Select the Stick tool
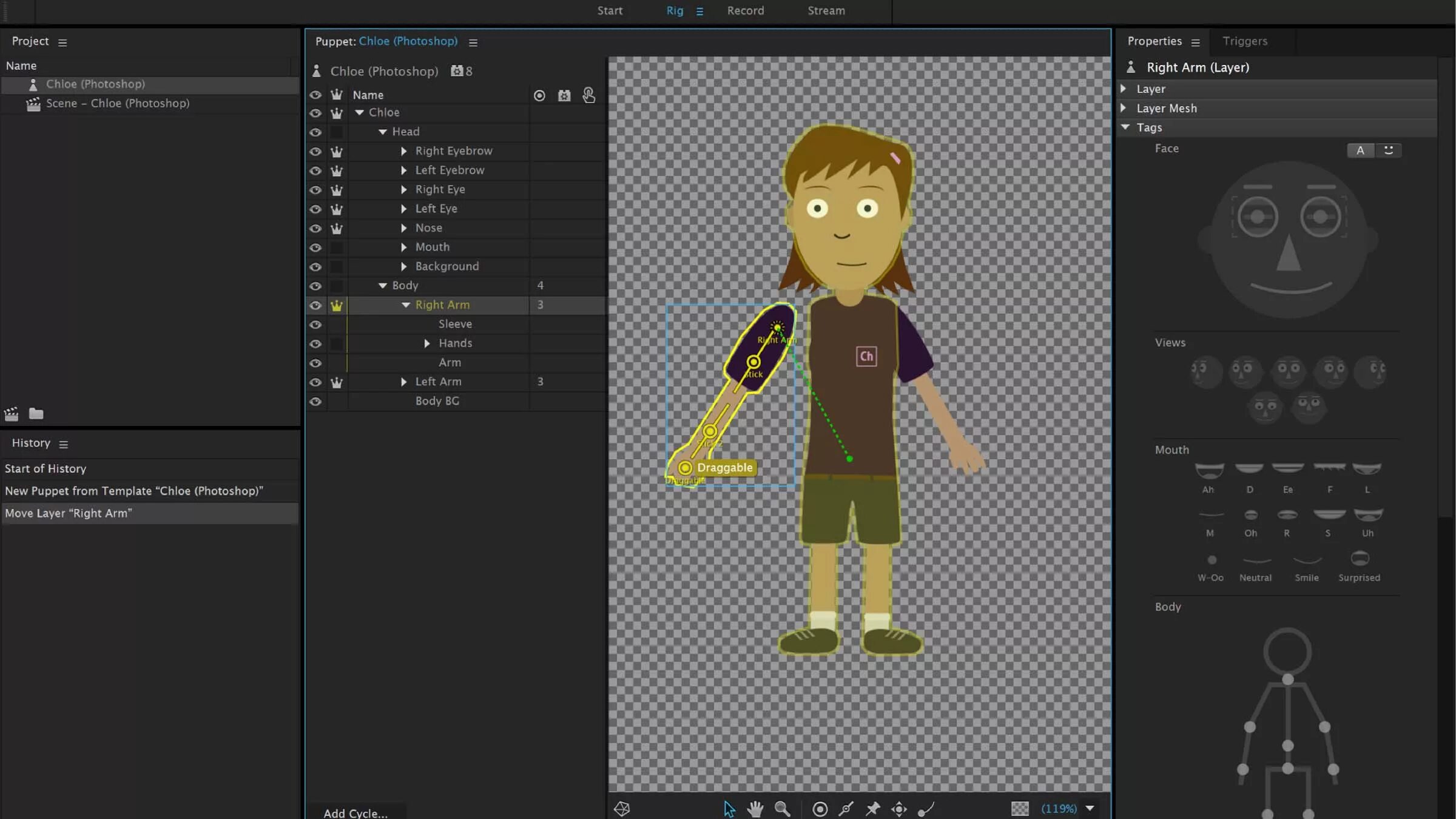Viewport: 1456px width, 819px height. point(846,809)
